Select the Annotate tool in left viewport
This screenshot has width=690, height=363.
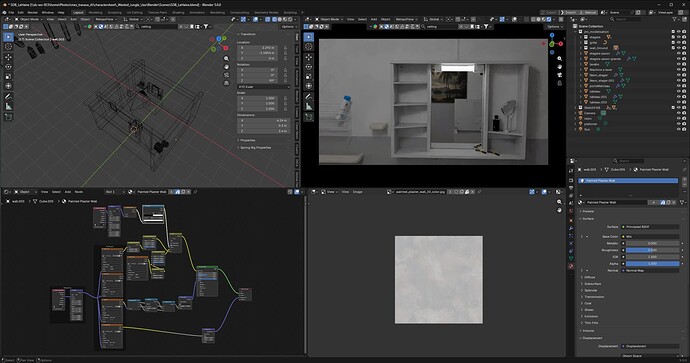pos(8,97)
